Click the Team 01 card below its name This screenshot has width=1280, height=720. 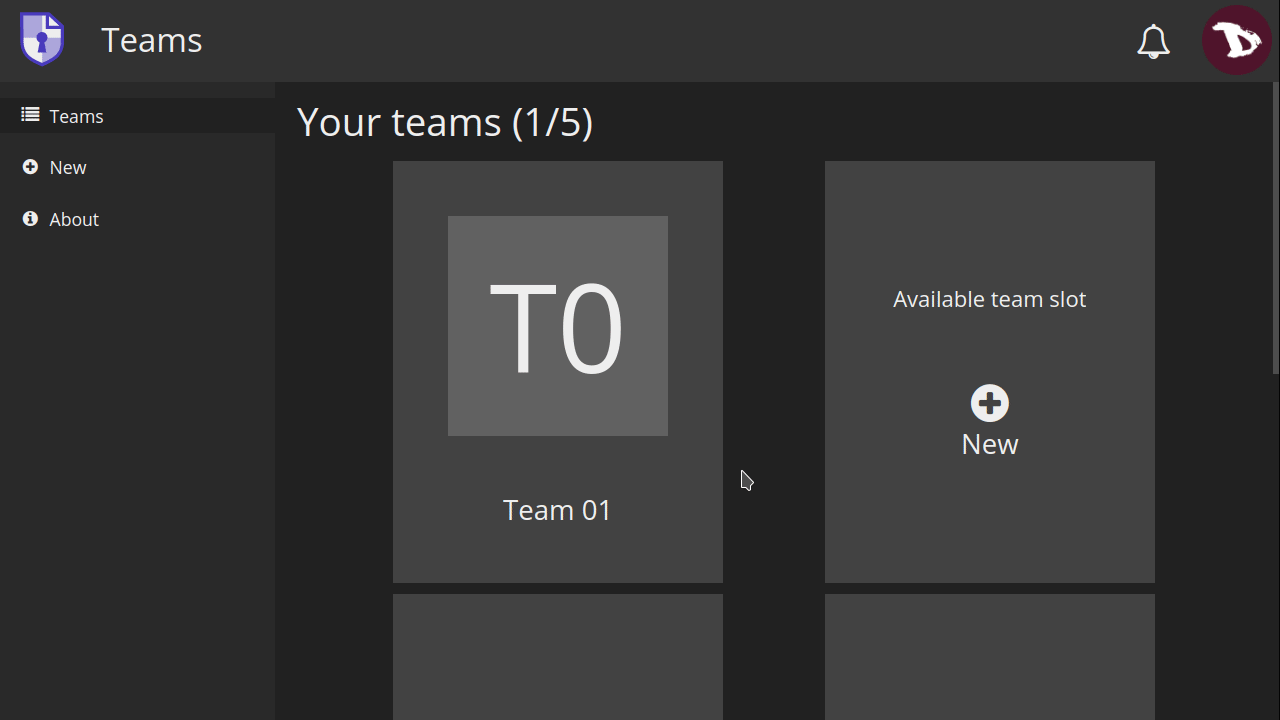point(557,555)
